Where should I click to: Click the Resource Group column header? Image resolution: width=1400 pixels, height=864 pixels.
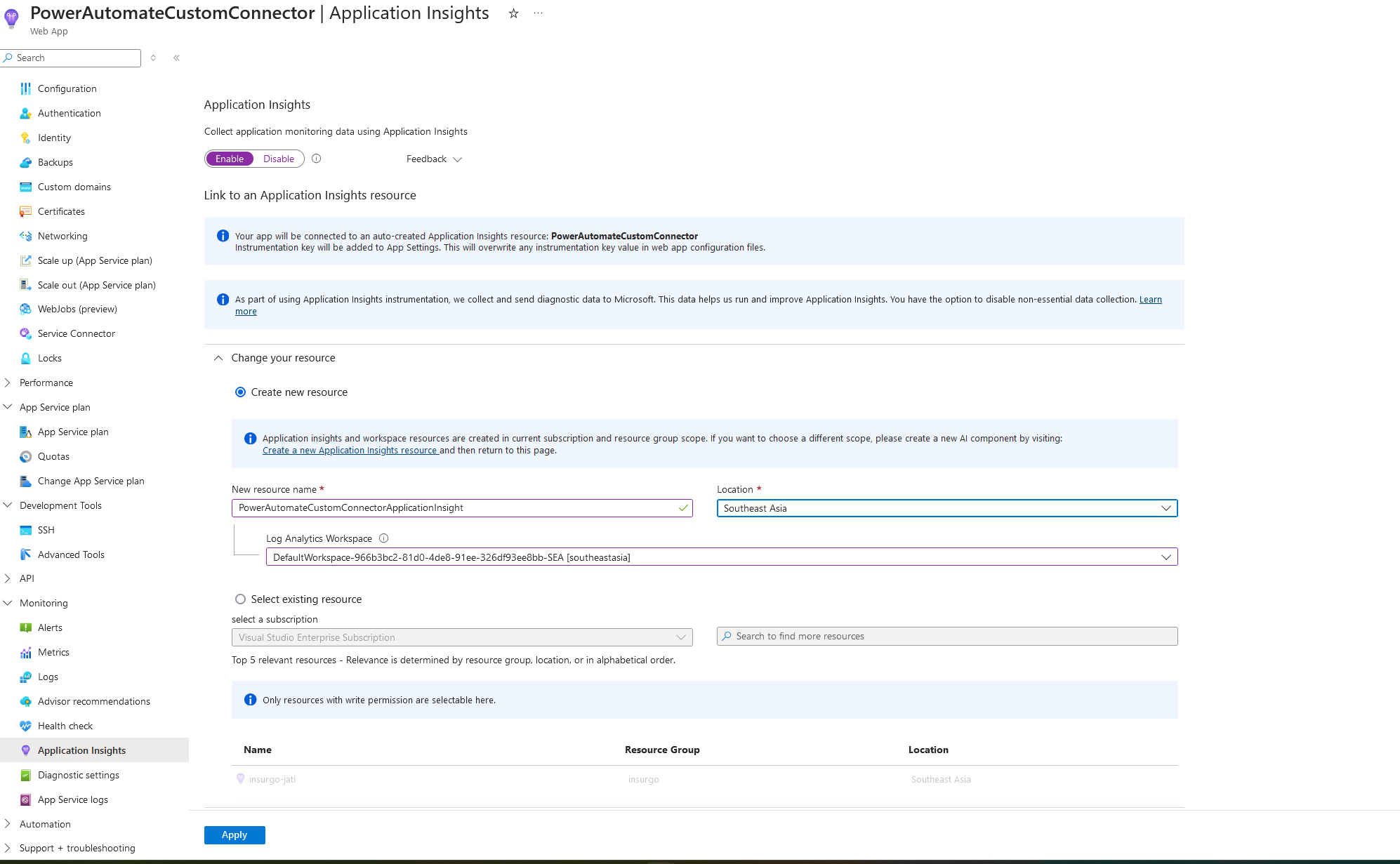662,750
